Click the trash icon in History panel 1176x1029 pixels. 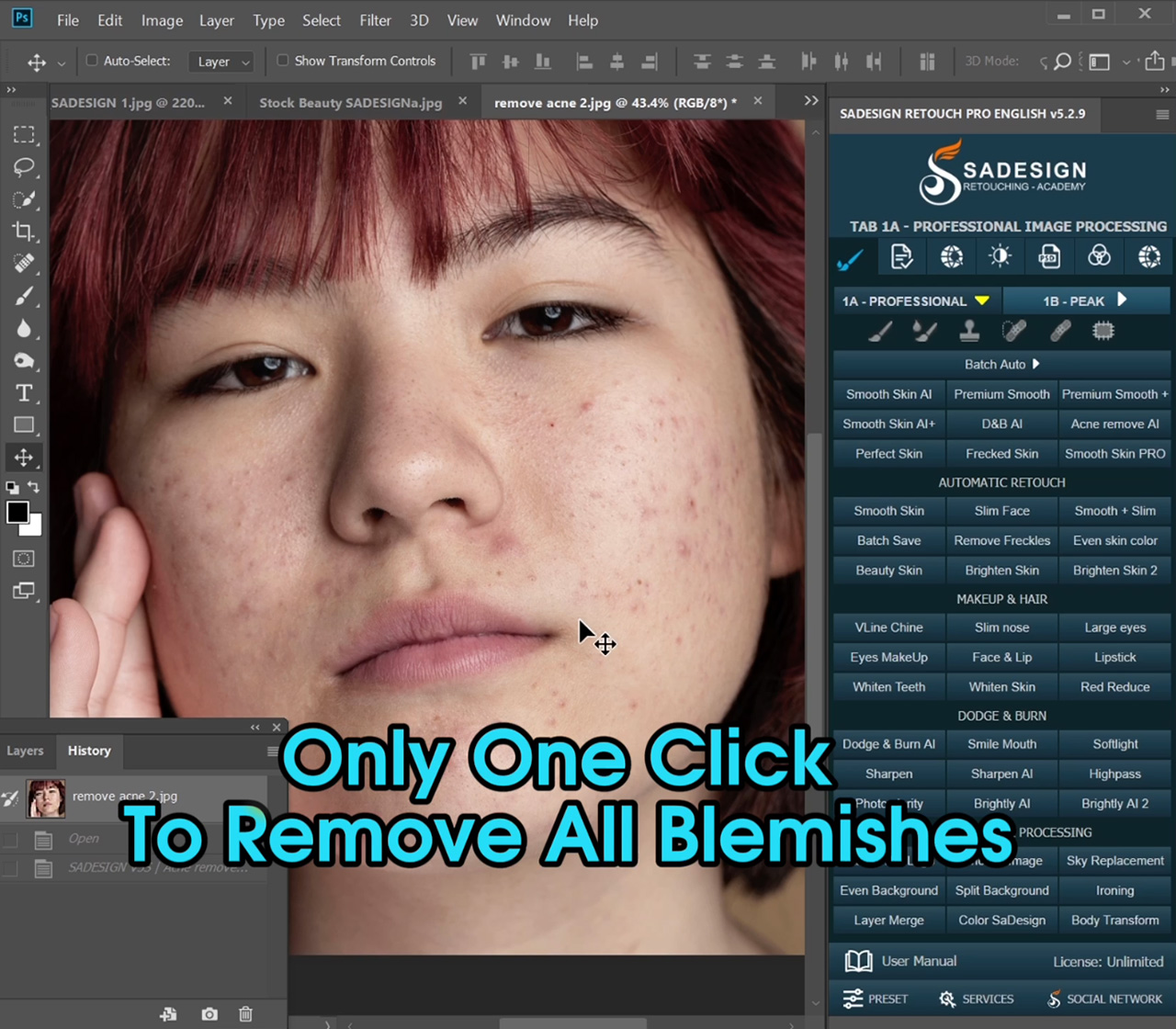coord(245,1013)
